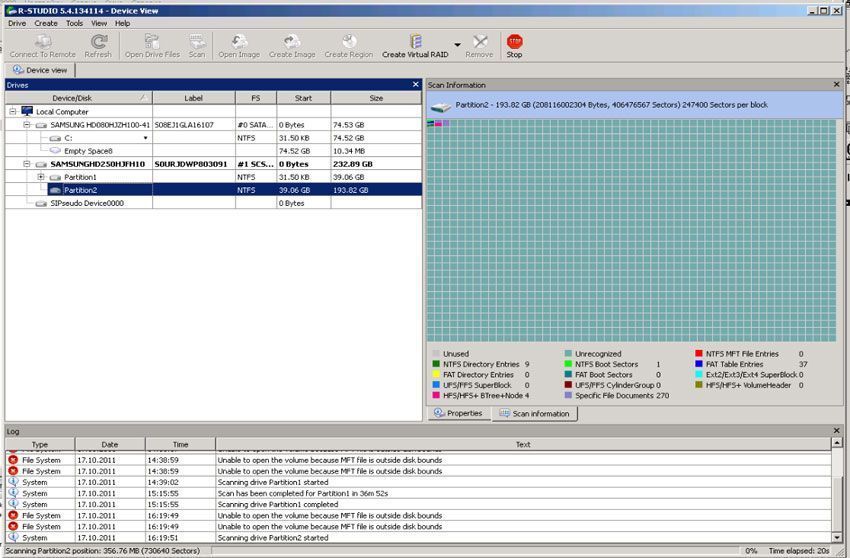This screenshot has height=558, width=850.
Task: Click the Create Image icon
Action: 292,42
